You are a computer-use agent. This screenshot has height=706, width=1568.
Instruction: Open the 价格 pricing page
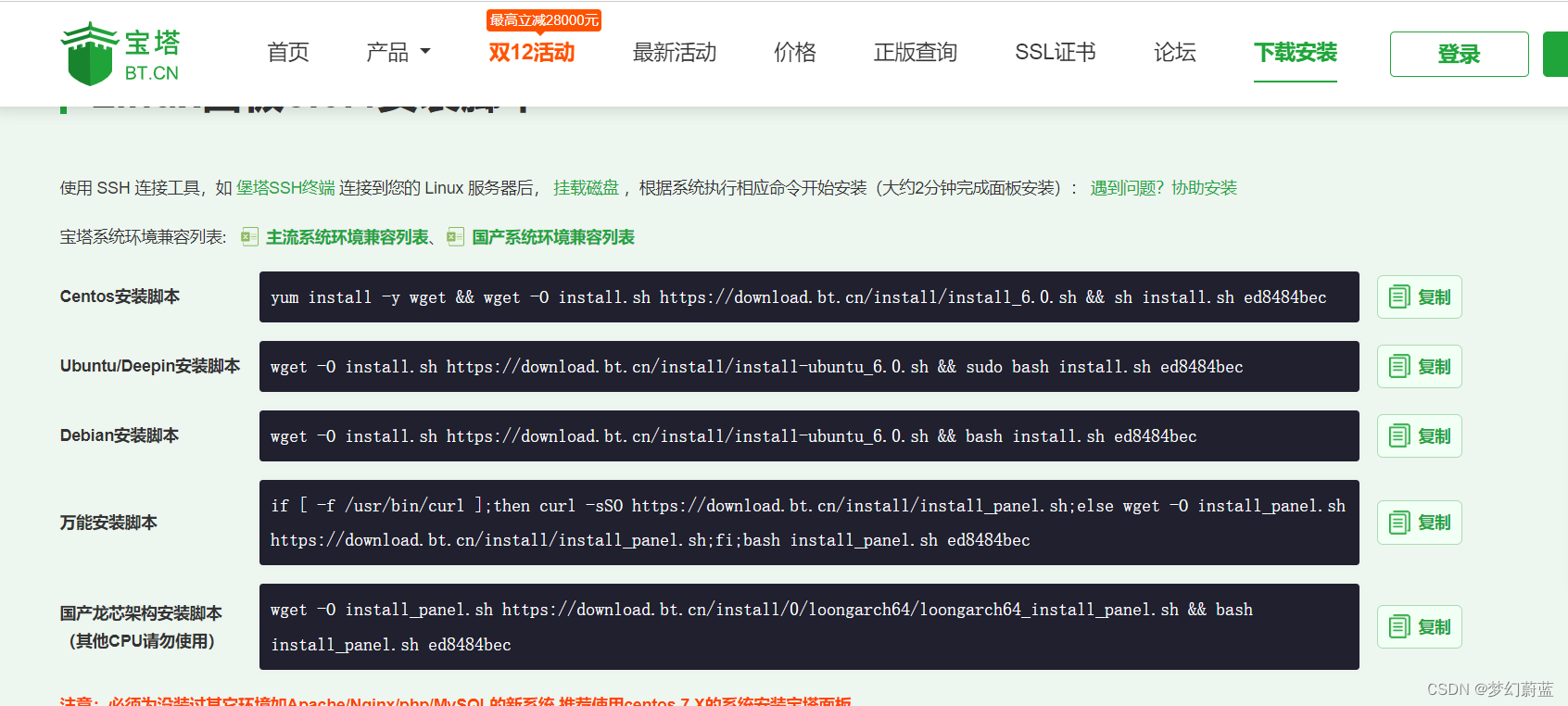click(795, 53)
